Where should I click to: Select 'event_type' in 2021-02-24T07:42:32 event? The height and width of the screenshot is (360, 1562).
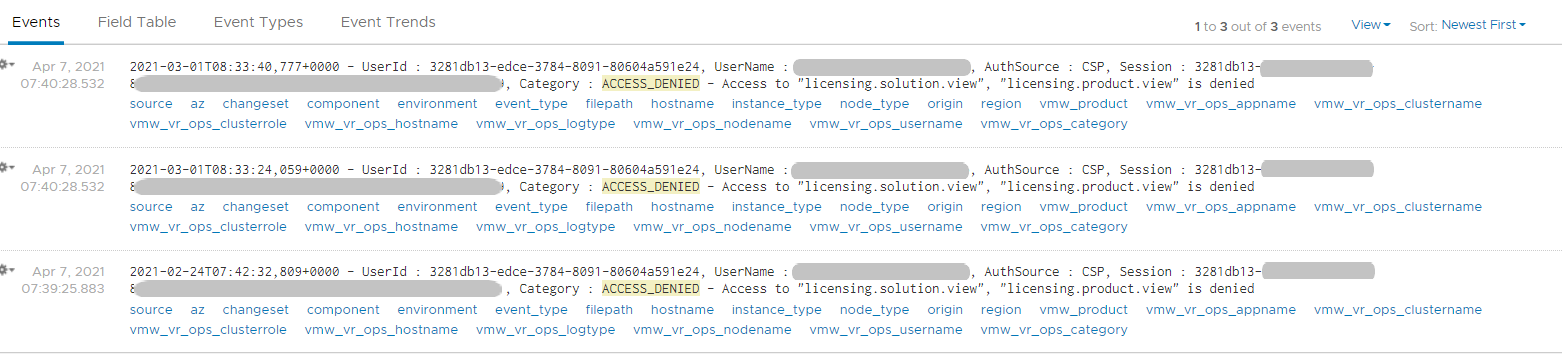point(532,309)
